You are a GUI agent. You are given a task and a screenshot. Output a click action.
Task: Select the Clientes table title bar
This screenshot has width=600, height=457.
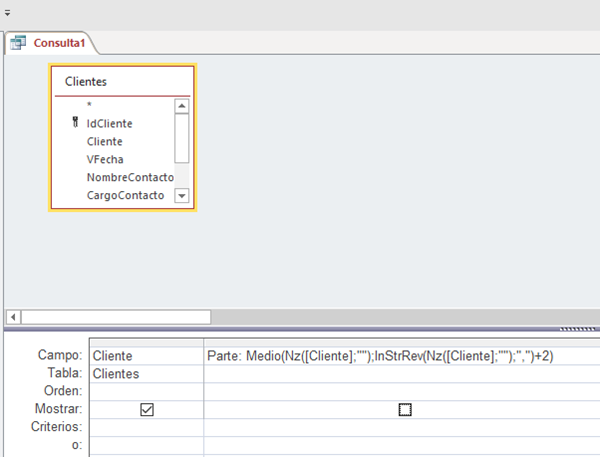(120, 81)
